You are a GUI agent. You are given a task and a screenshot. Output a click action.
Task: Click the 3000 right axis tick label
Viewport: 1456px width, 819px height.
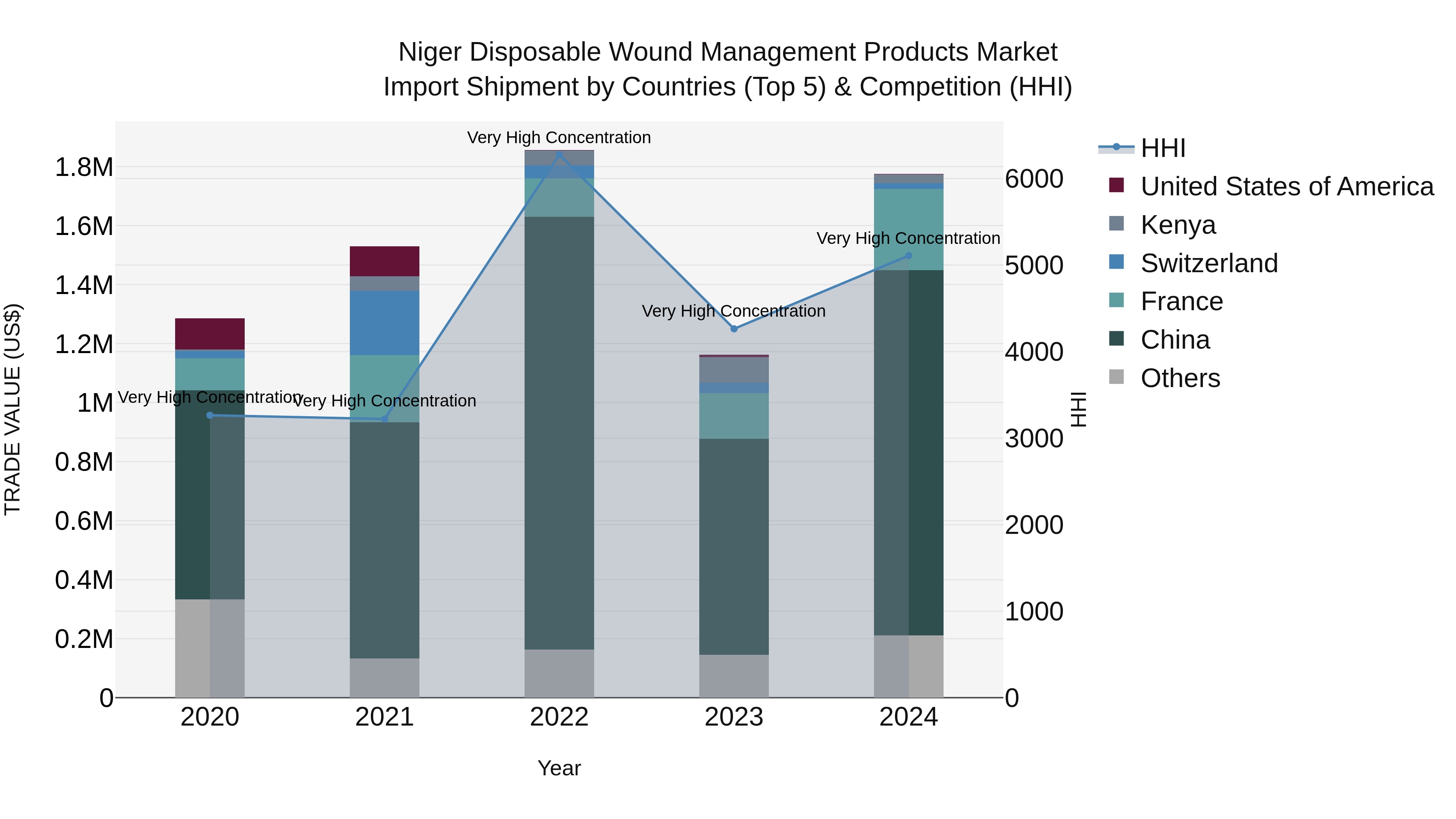coord(1034,438)
